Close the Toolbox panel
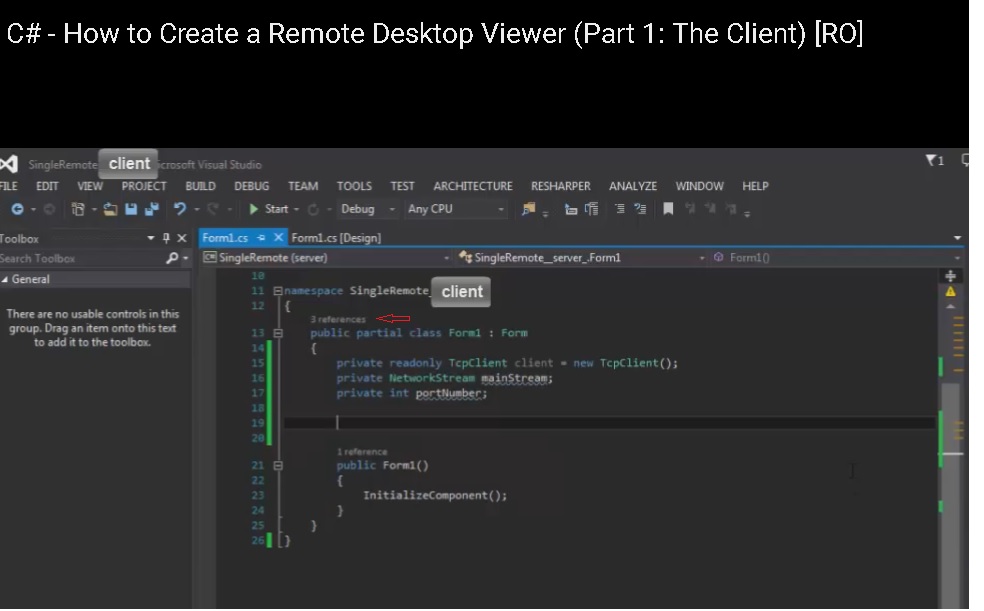 coord(181,238)
